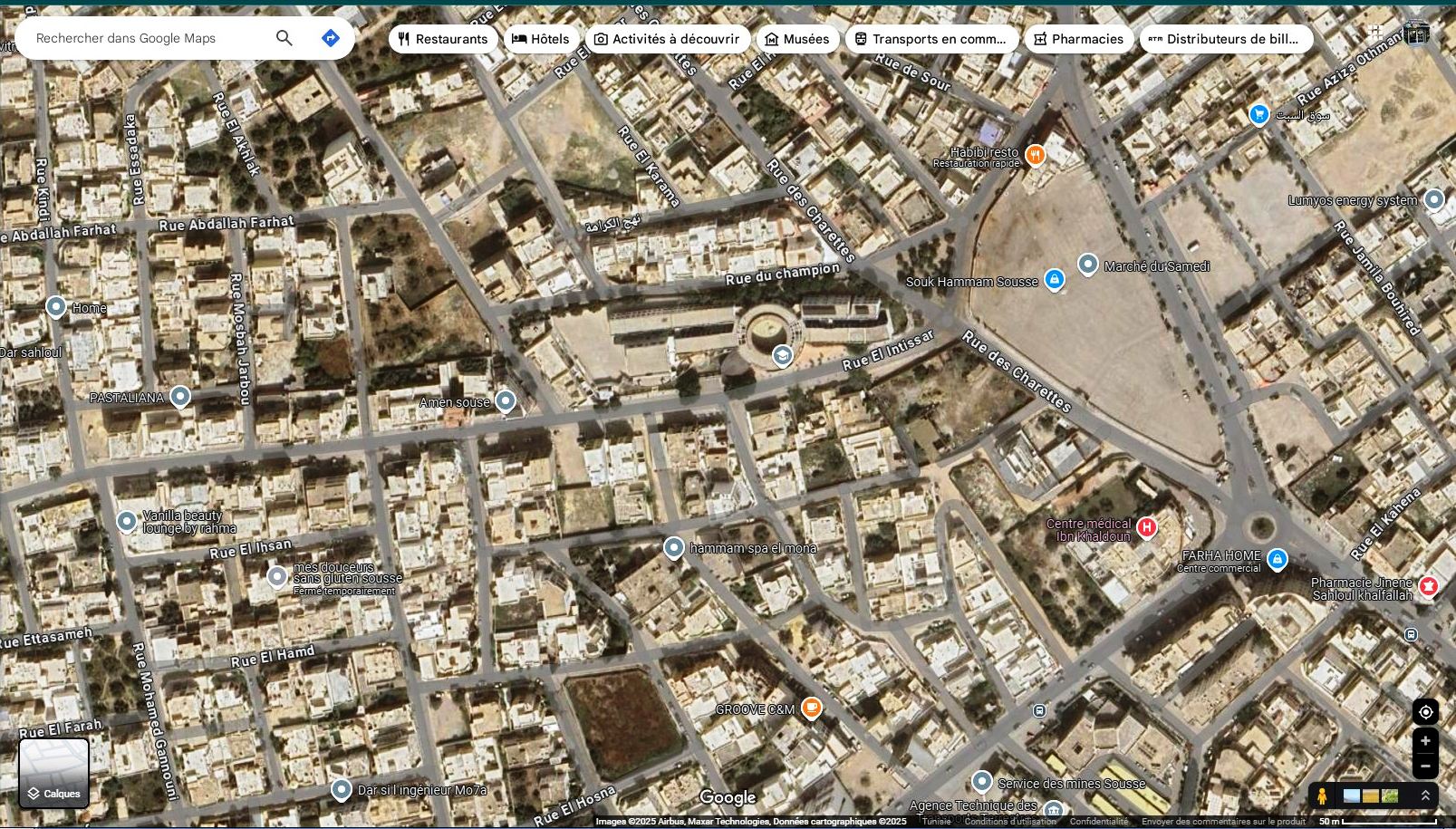Screen dimensions: 1456x829
Task: Open the Calques (layers) panel
Action: click(54, 772)
